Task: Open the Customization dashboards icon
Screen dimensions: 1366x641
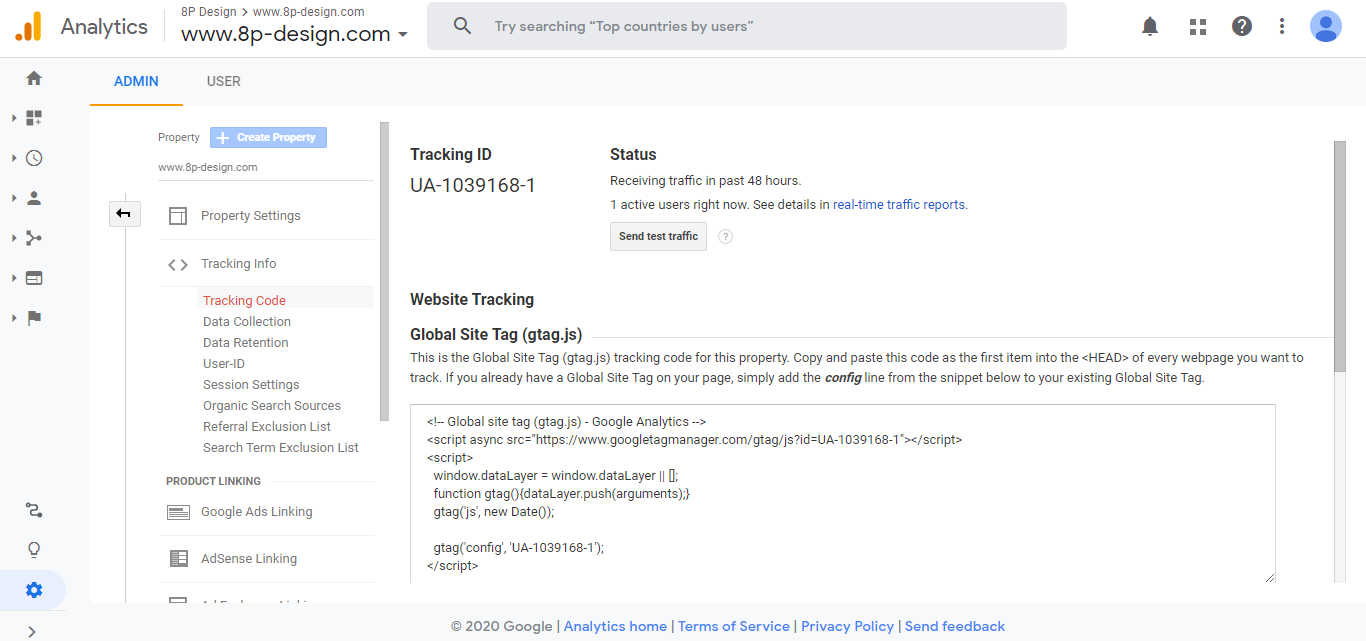Action: pyautogui.click(x=34, y=118)
